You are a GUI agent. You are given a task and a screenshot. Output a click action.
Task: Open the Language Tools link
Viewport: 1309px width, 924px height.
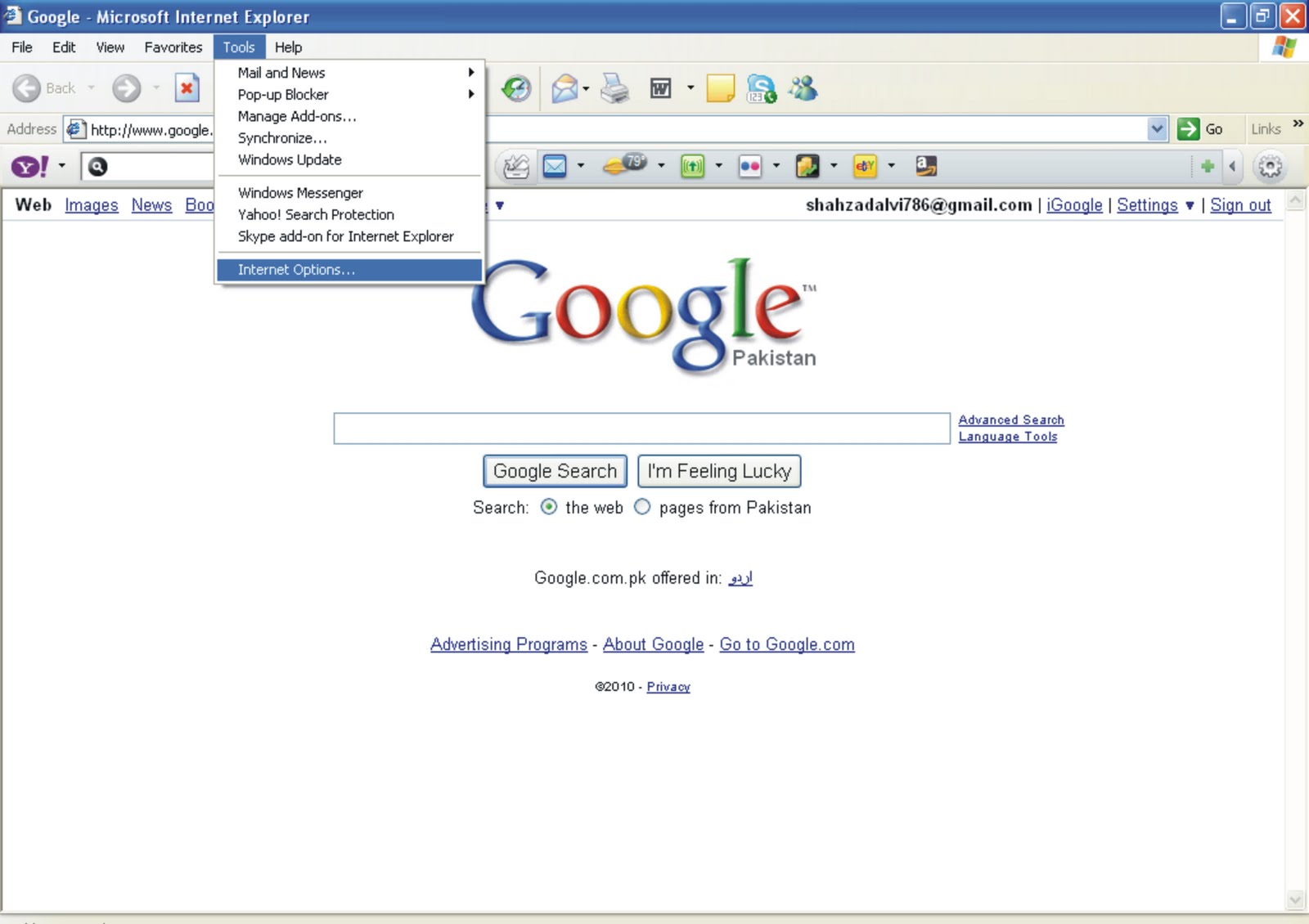pyautogui.click(x=1008, y=437)
